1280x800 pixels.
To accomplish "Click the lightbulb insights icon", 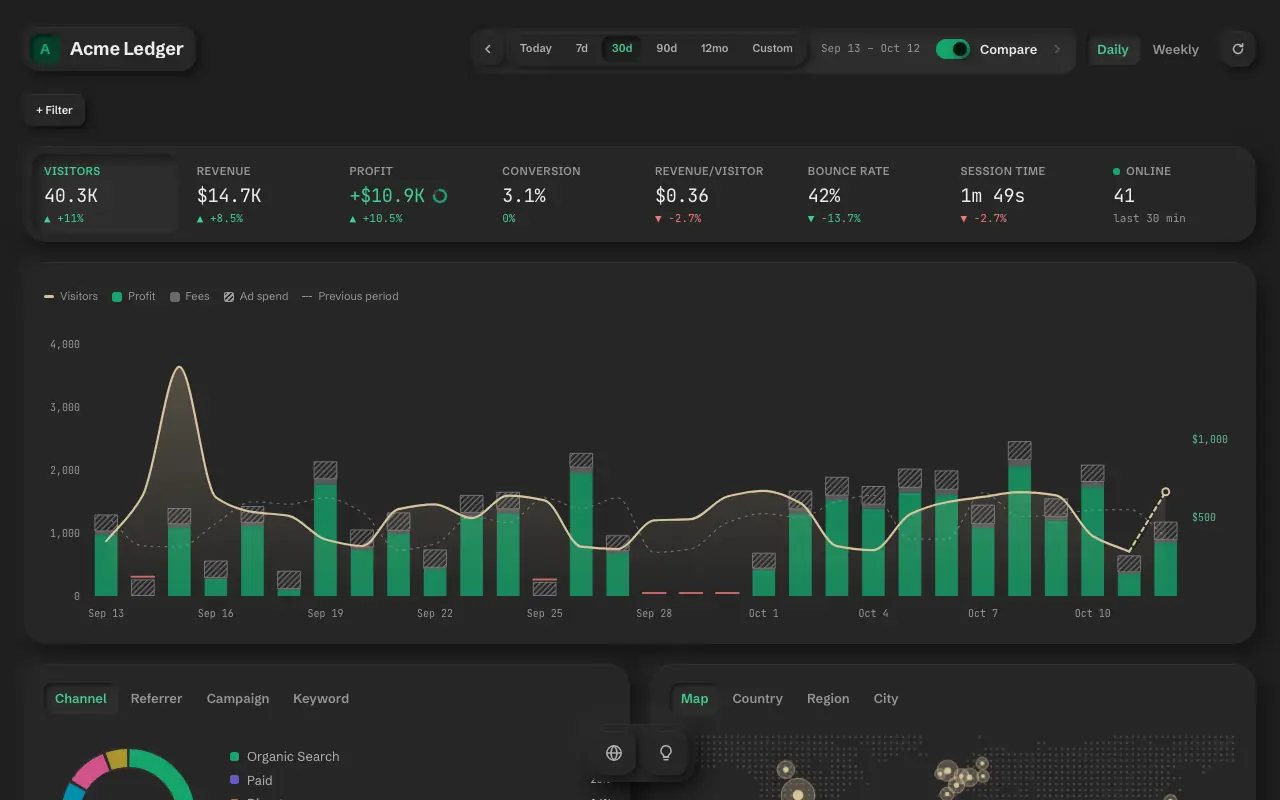I will [x=666, y=753].
